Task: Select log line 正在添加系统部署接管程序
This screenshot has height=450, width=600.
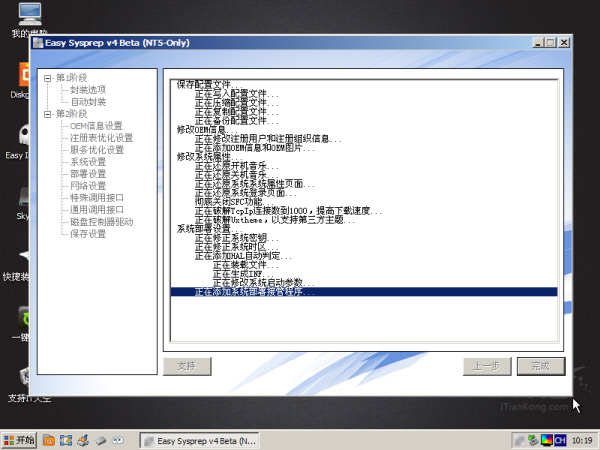Action: click(x=364, y=292)
